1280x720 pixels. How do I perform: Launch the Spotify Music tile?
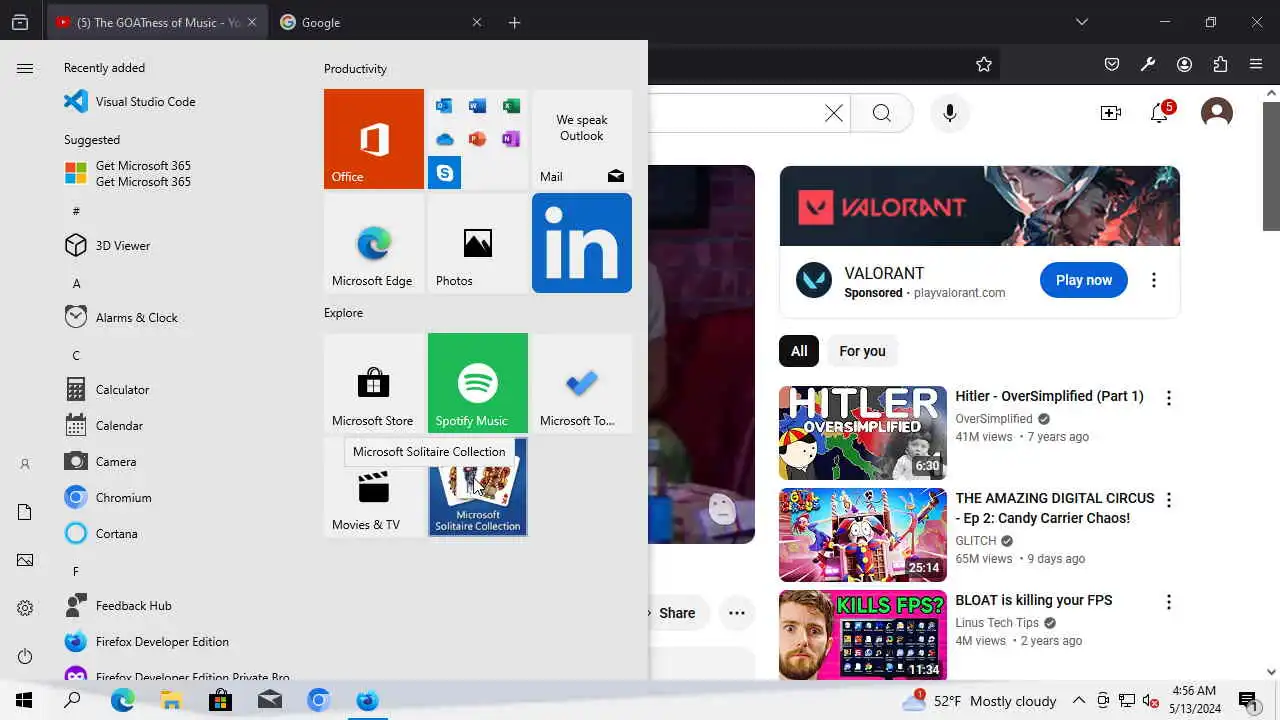click(478, 383)
